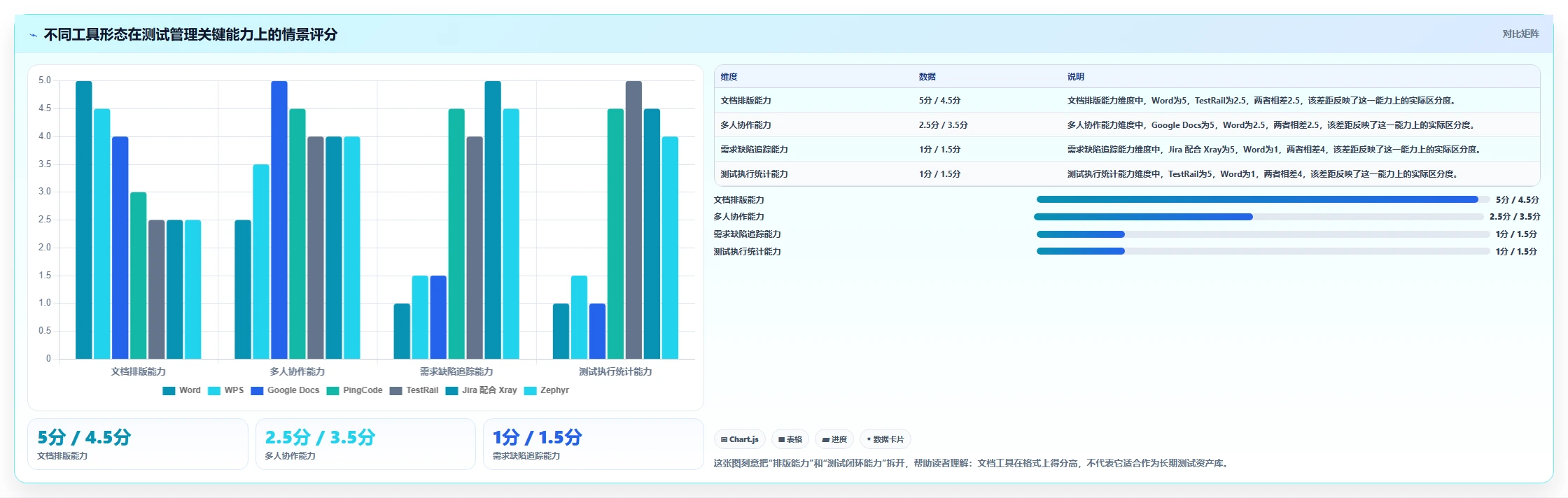Image resolution: width=1568 pixels, height=498 pixels.
Task: Click description mentioning Word为5,TestRail为2.5
Action: pyautogui.click(x=1263, y=101)
